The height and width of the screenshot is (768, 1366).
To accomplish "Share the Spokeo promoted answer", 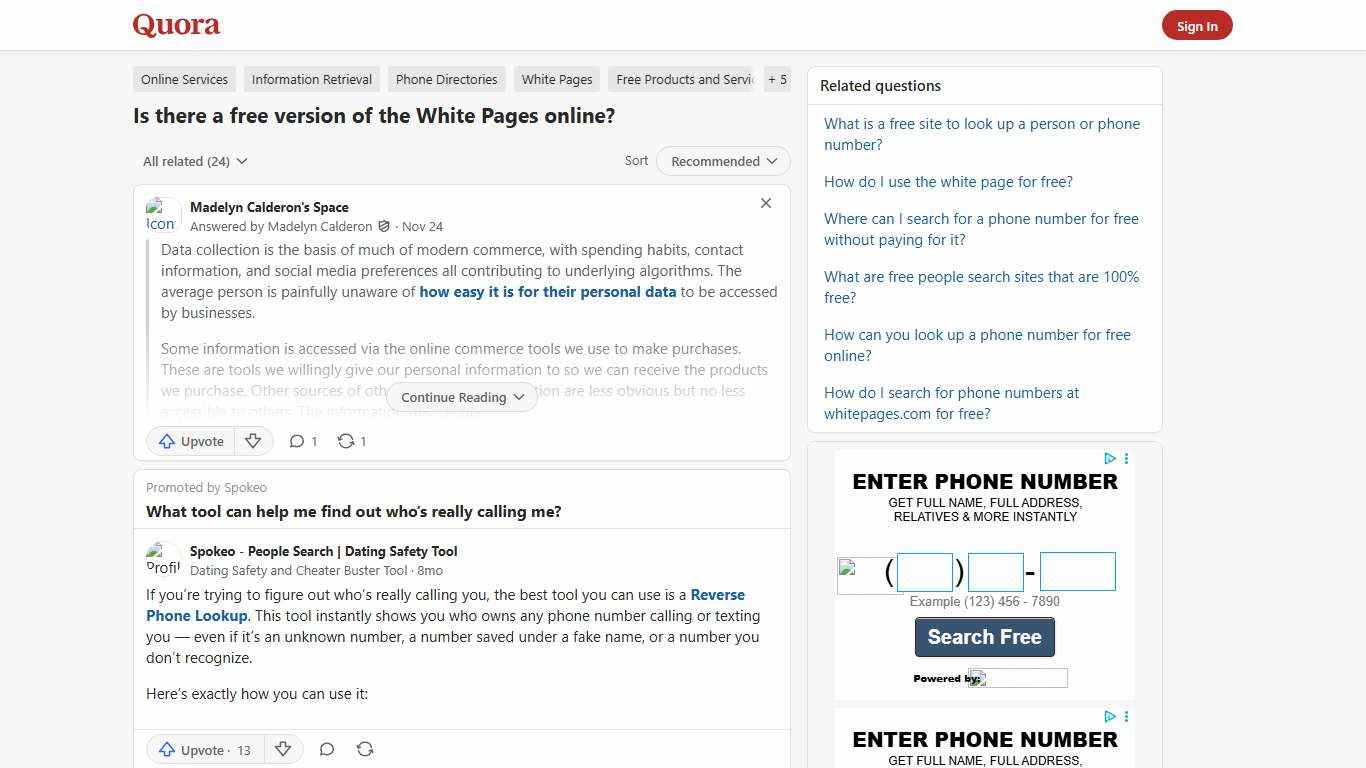I will pos(365,749).
